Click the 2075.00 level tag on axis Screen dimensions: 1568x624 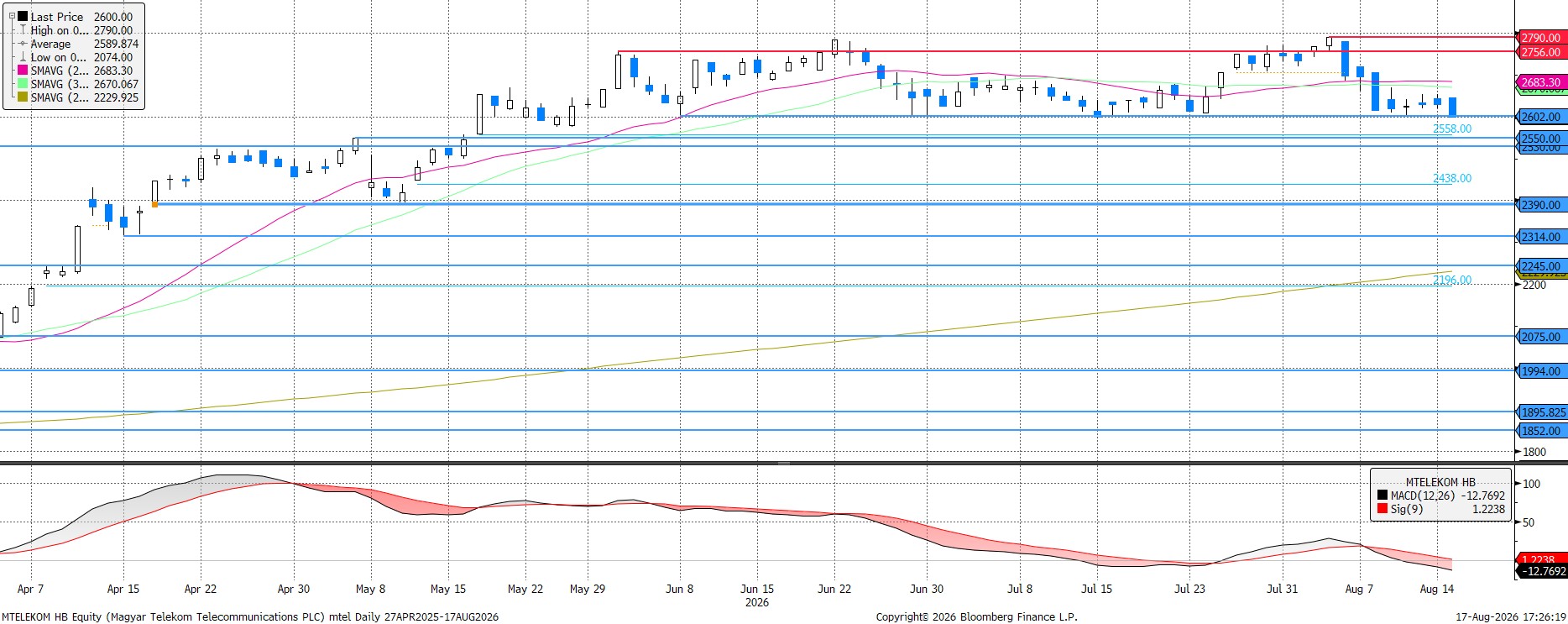[1541, 337]
